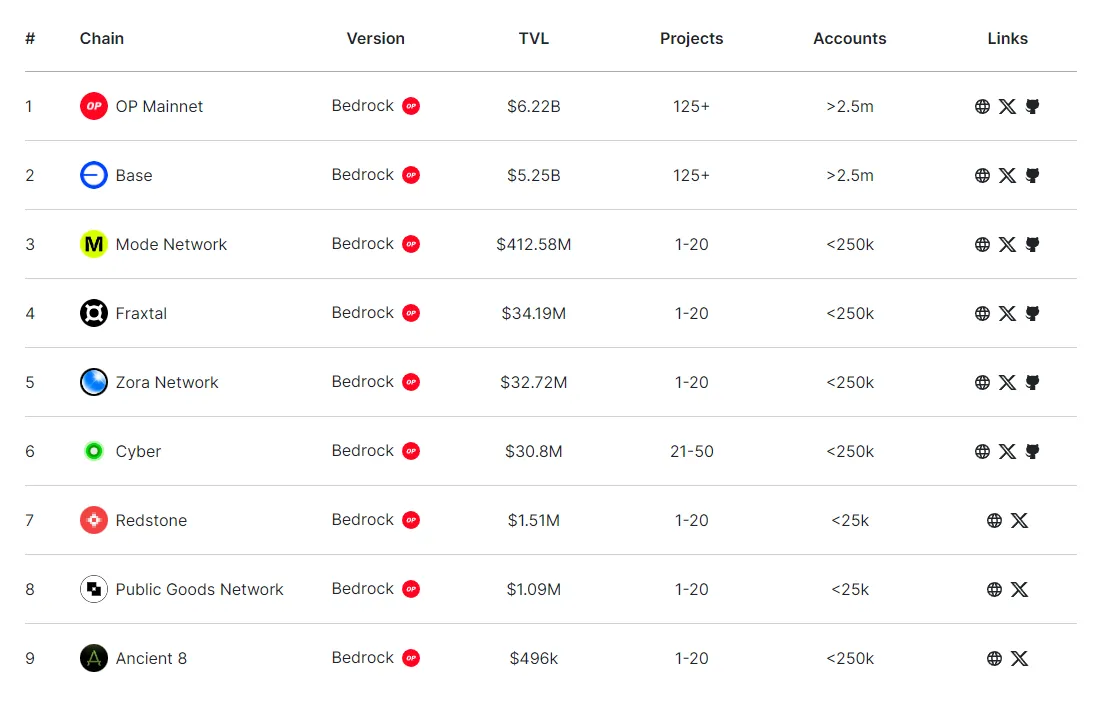Select the Zora Network chain name
This screenshot has width=1102, height=701.
(x=167, y=382)
